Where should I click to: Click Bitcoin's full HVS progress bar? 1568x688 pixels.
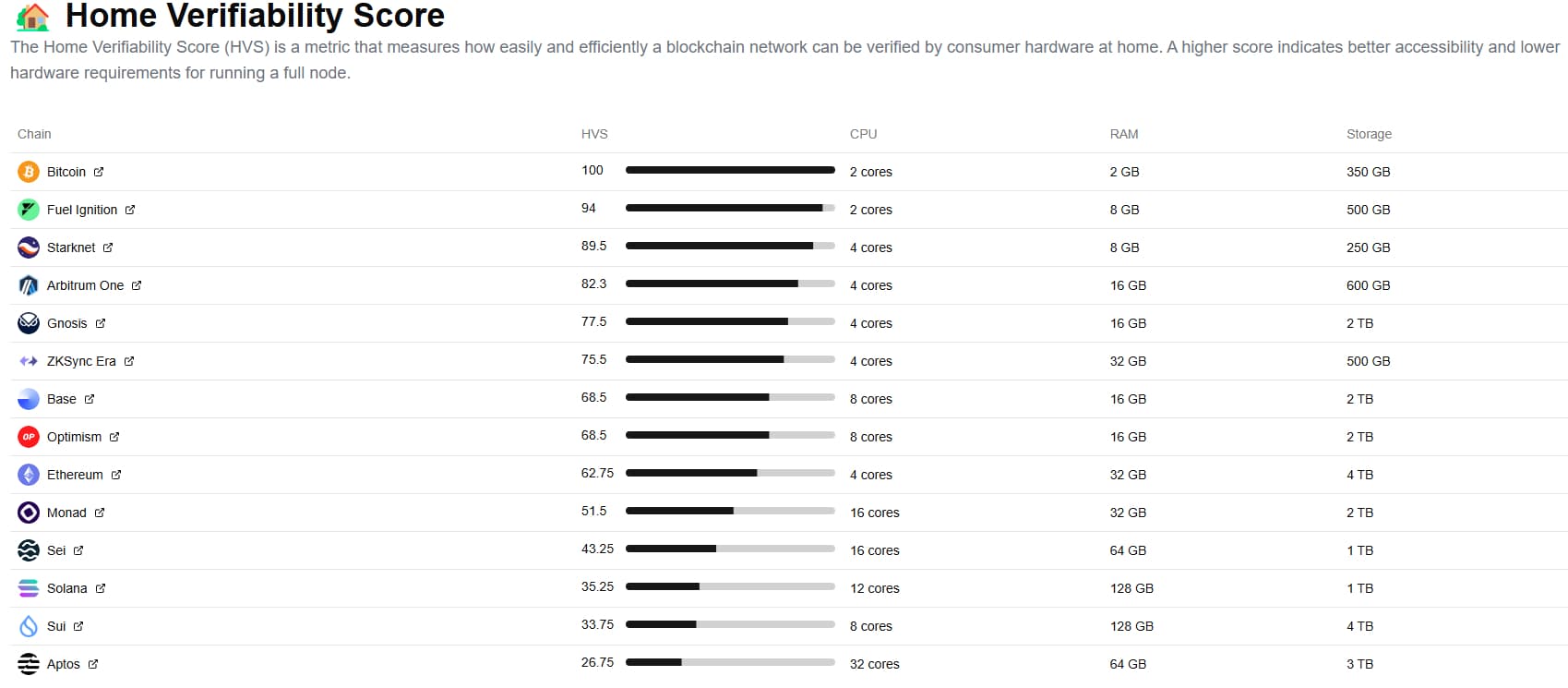click(730, 170)
